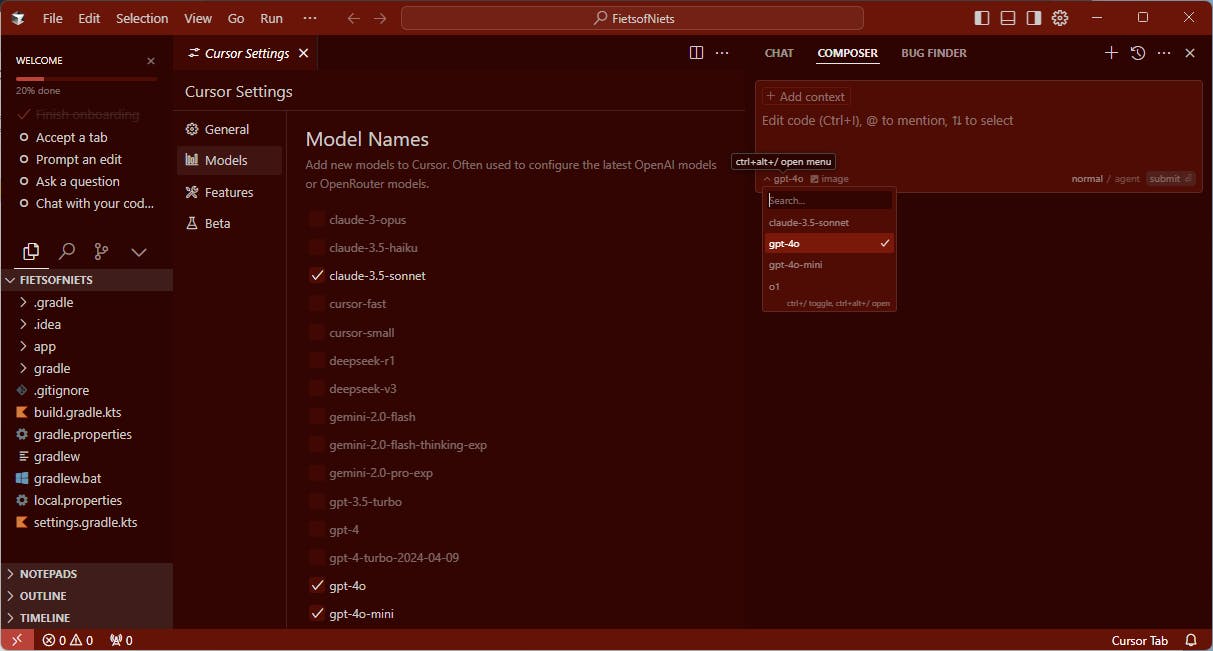
Task: Click the image attach button
Action: coord(829,179)
